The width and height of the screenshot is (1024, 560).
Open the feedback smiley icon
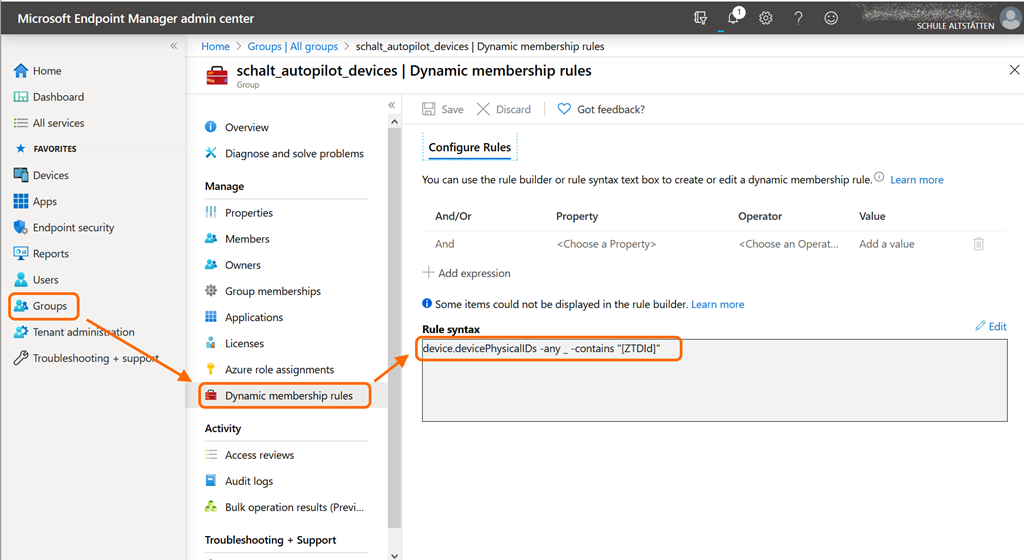click(x=831, y=18)
